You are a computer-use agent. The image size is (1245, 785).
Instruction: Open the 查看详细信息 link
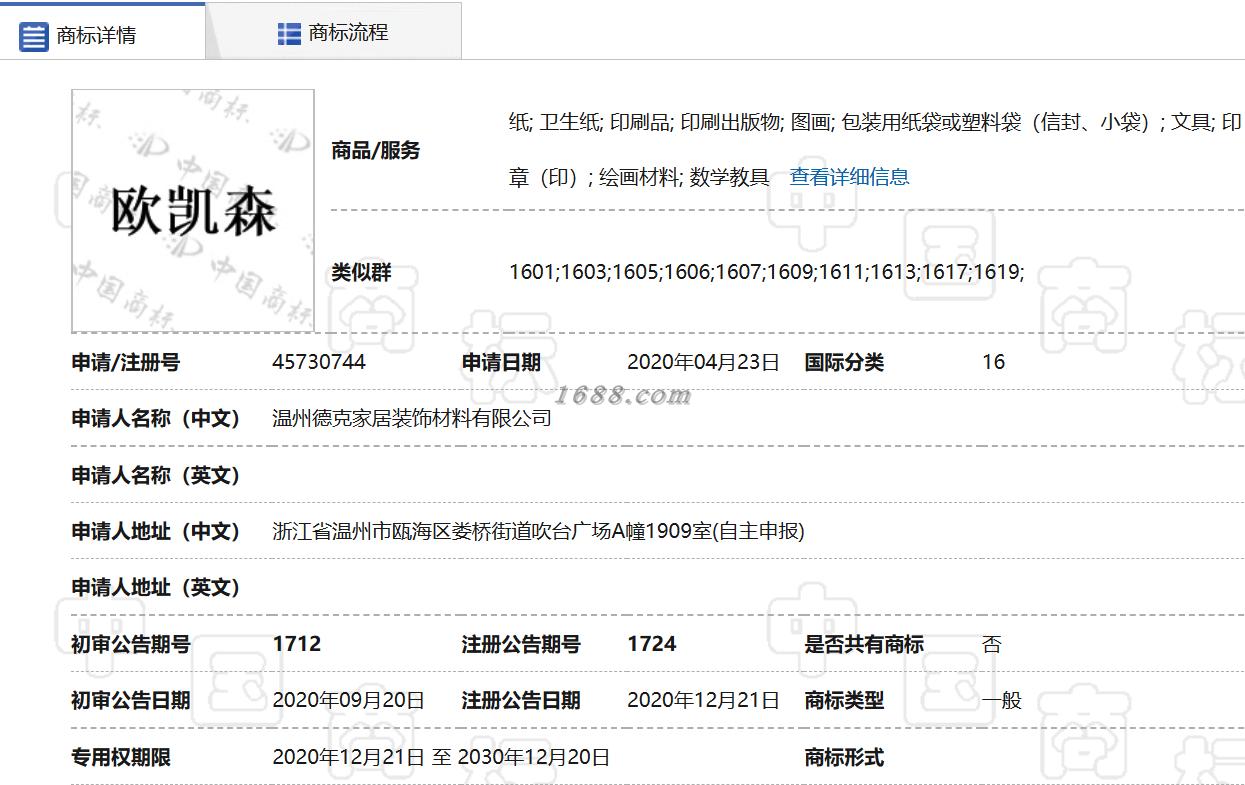point(849,177)
